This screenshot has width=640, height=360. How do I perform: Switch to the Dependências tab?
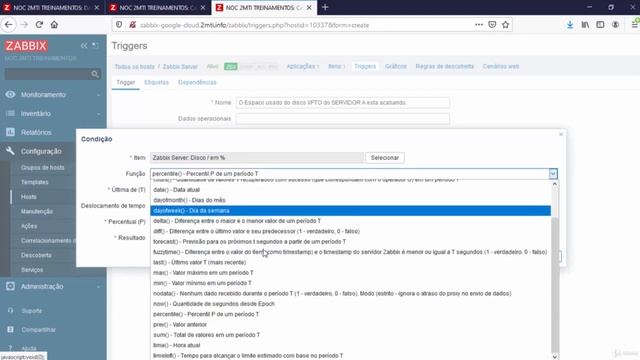pyautogui.click(x=197, y=82)
